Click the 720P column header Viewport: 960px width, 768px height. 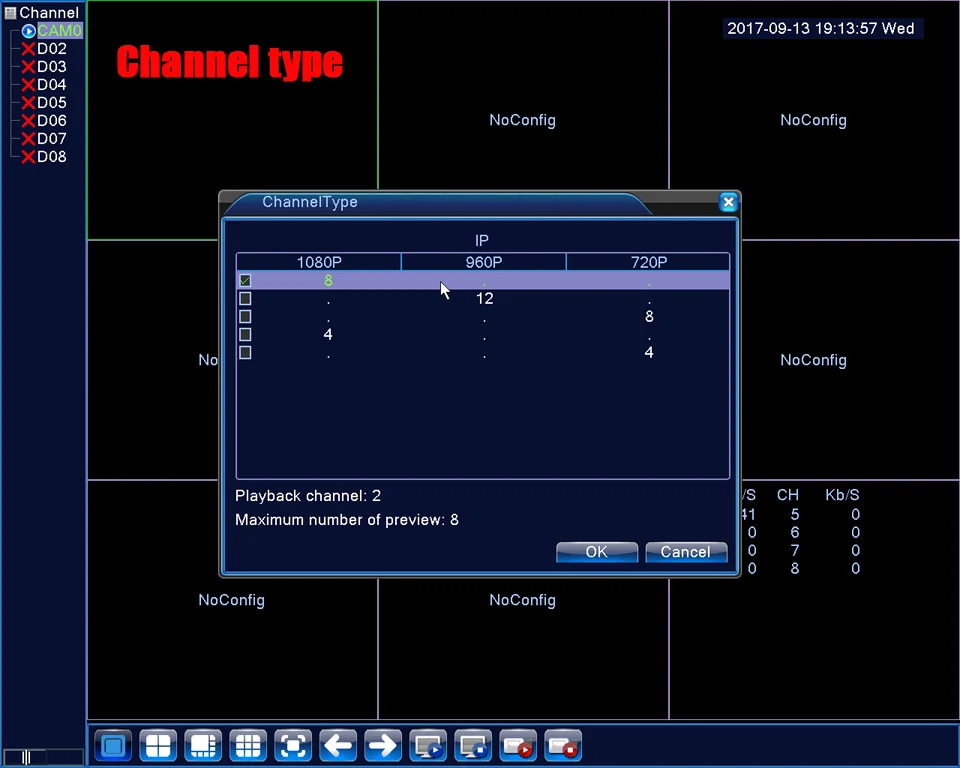pos(648,262)
